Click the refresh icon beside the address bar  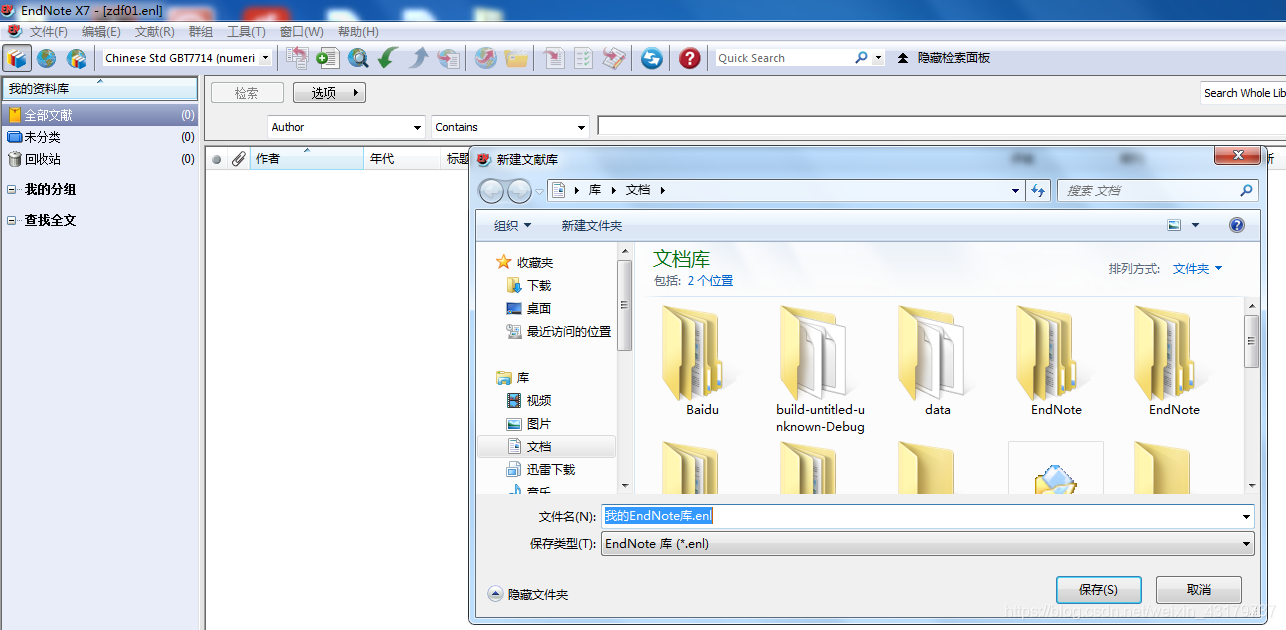click(1037, 190)
